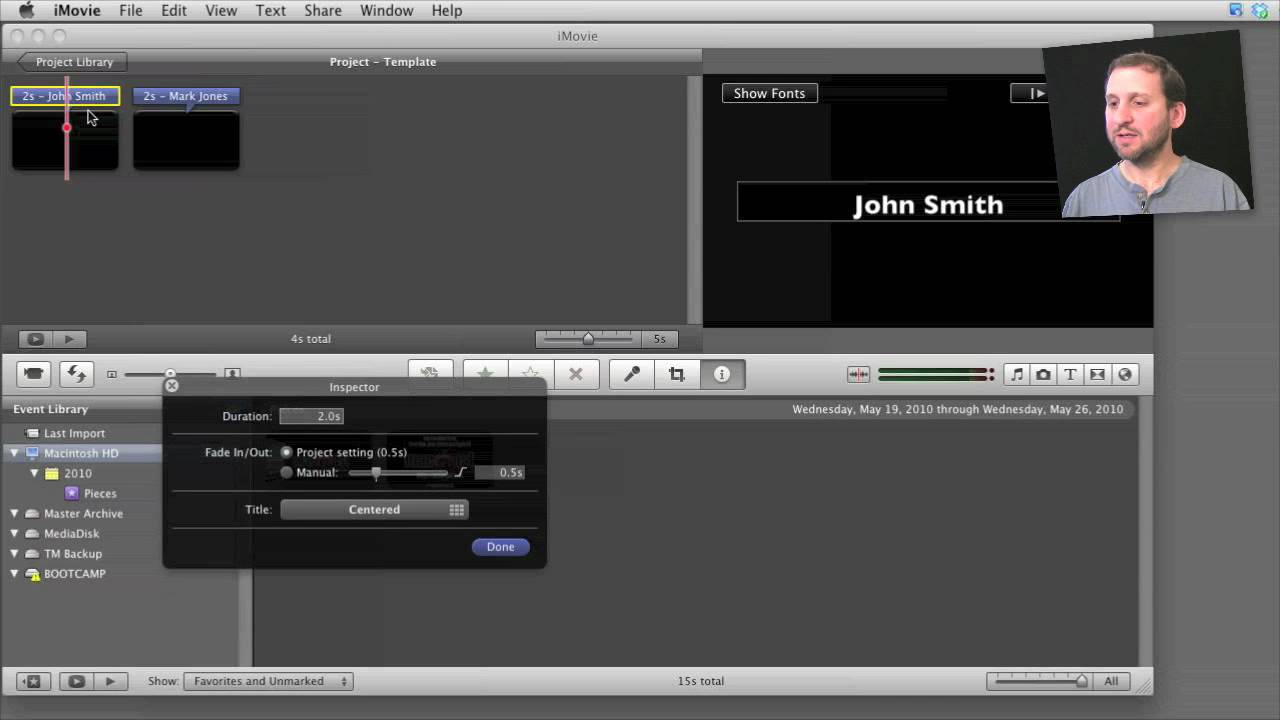Image resolution: width=1280 pixels, height=720 pixels.
Task: Select Last Import in Event Library
Action: (74, 433)
